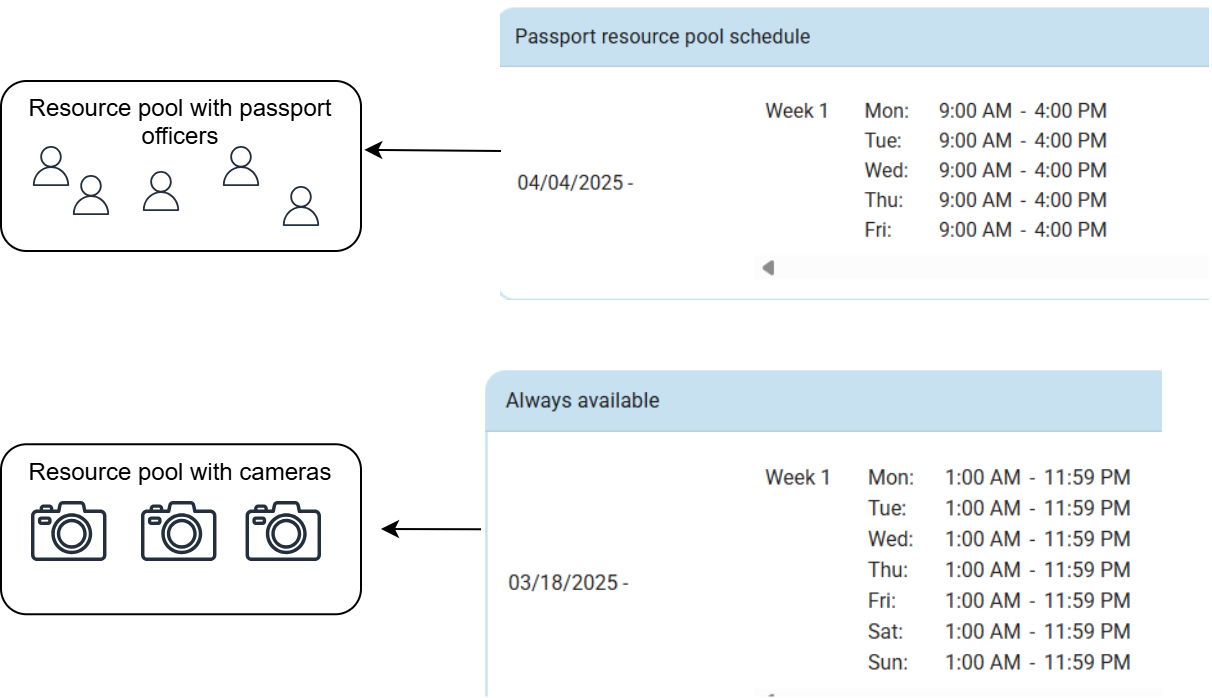Open the Always available schedule header
The width and height of the screenshot is (1212, 698).
(583, 401)
